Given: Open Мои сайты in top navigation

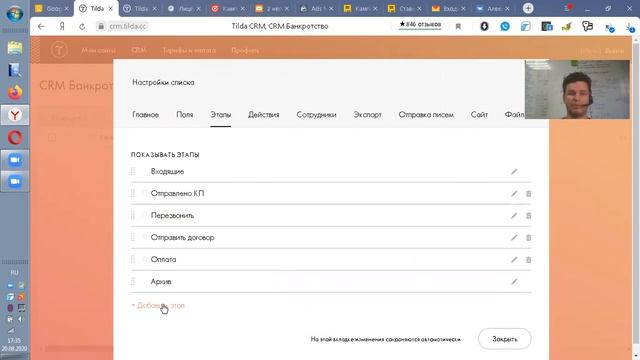Looking at the screenshot, I should point(98,51).
